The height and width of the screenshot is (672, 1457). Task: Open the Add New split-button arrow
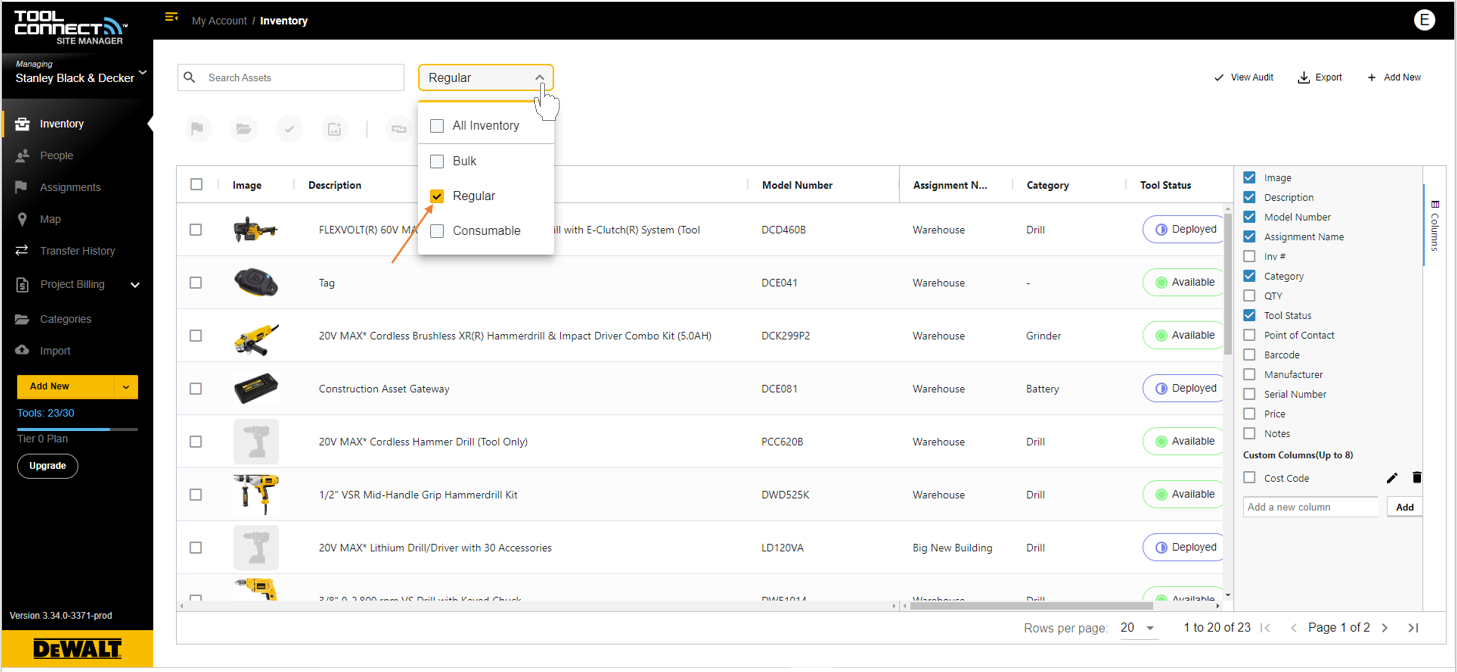tap(126, 387)
